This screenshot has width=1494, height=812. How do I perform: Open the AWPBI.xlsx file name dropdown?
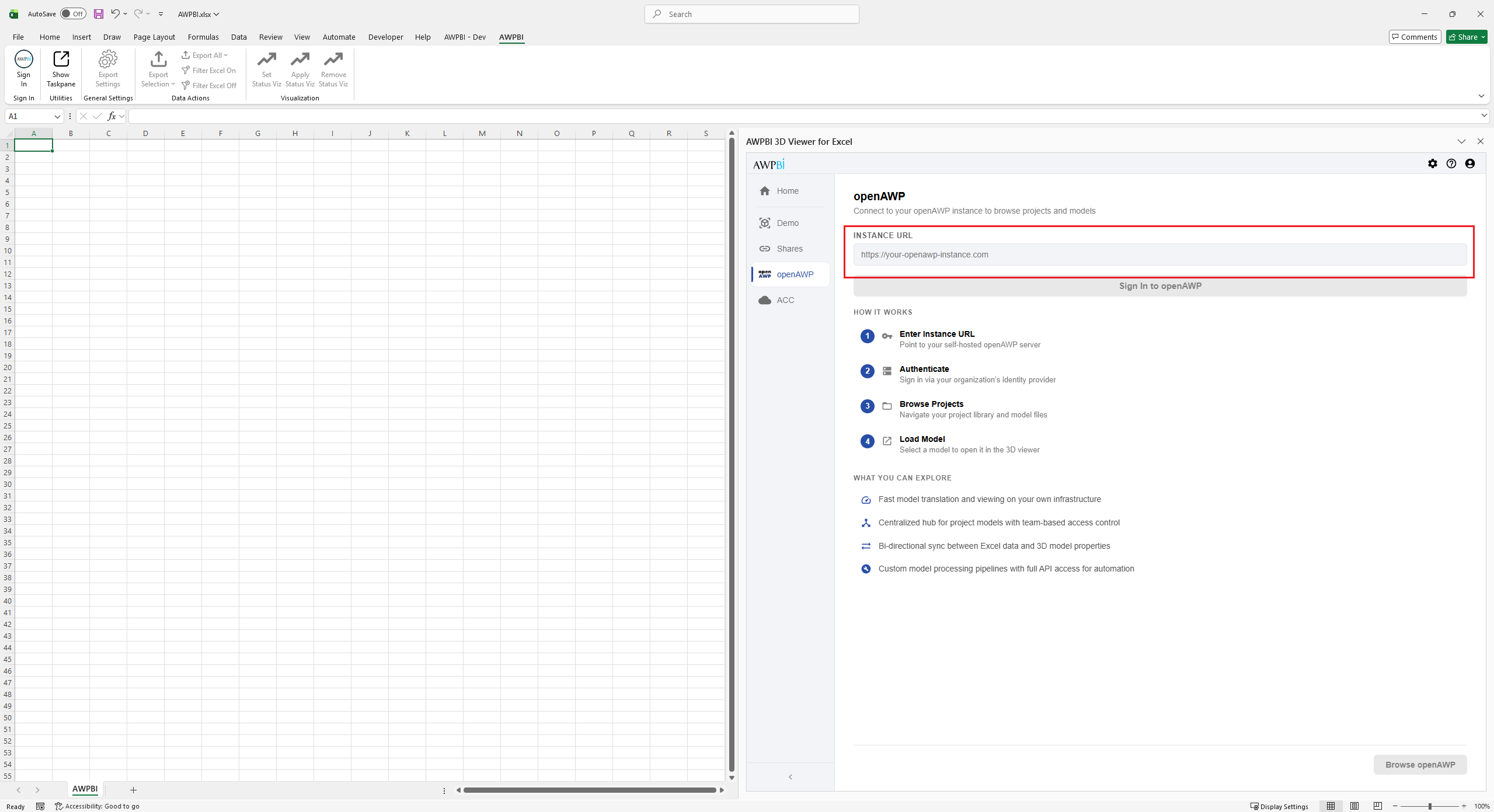coord(198,14)
